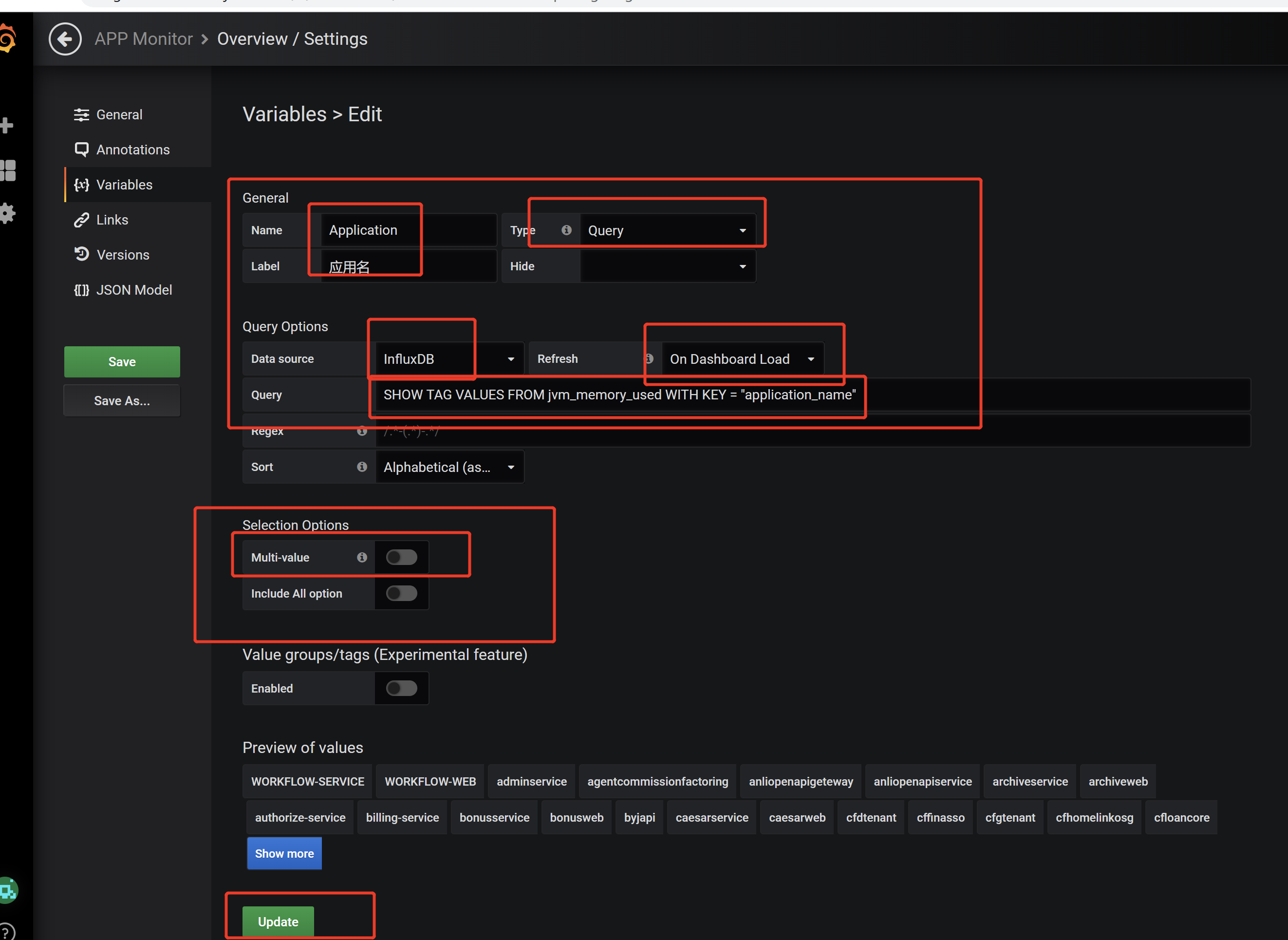Turn on the value groups Enabled switch
Viewport: 1288px width, 940px height.
click(x=401, y=688)
